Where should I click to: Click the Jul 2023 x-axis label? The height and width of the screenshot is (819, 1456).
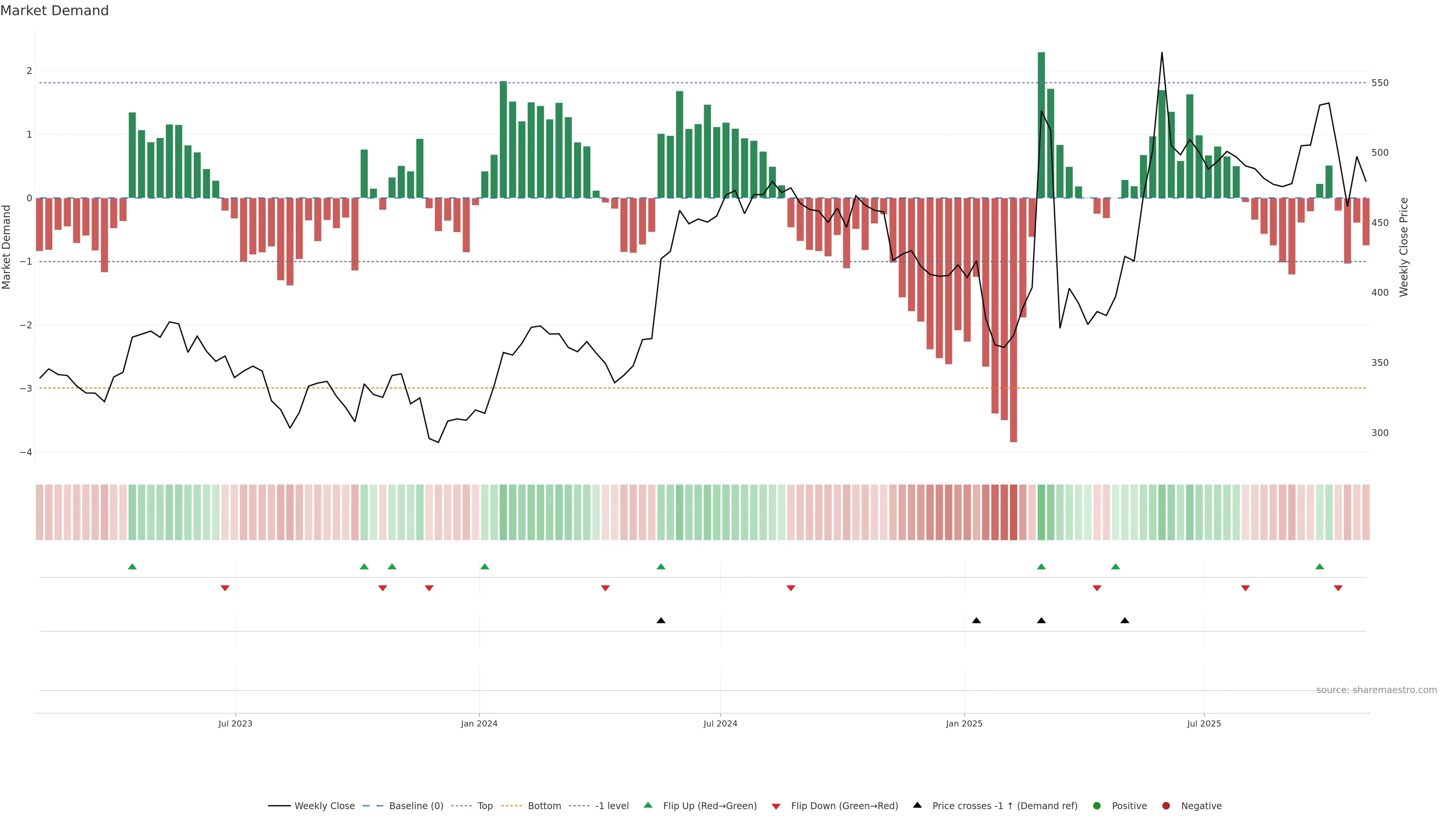tap(235, 723)
